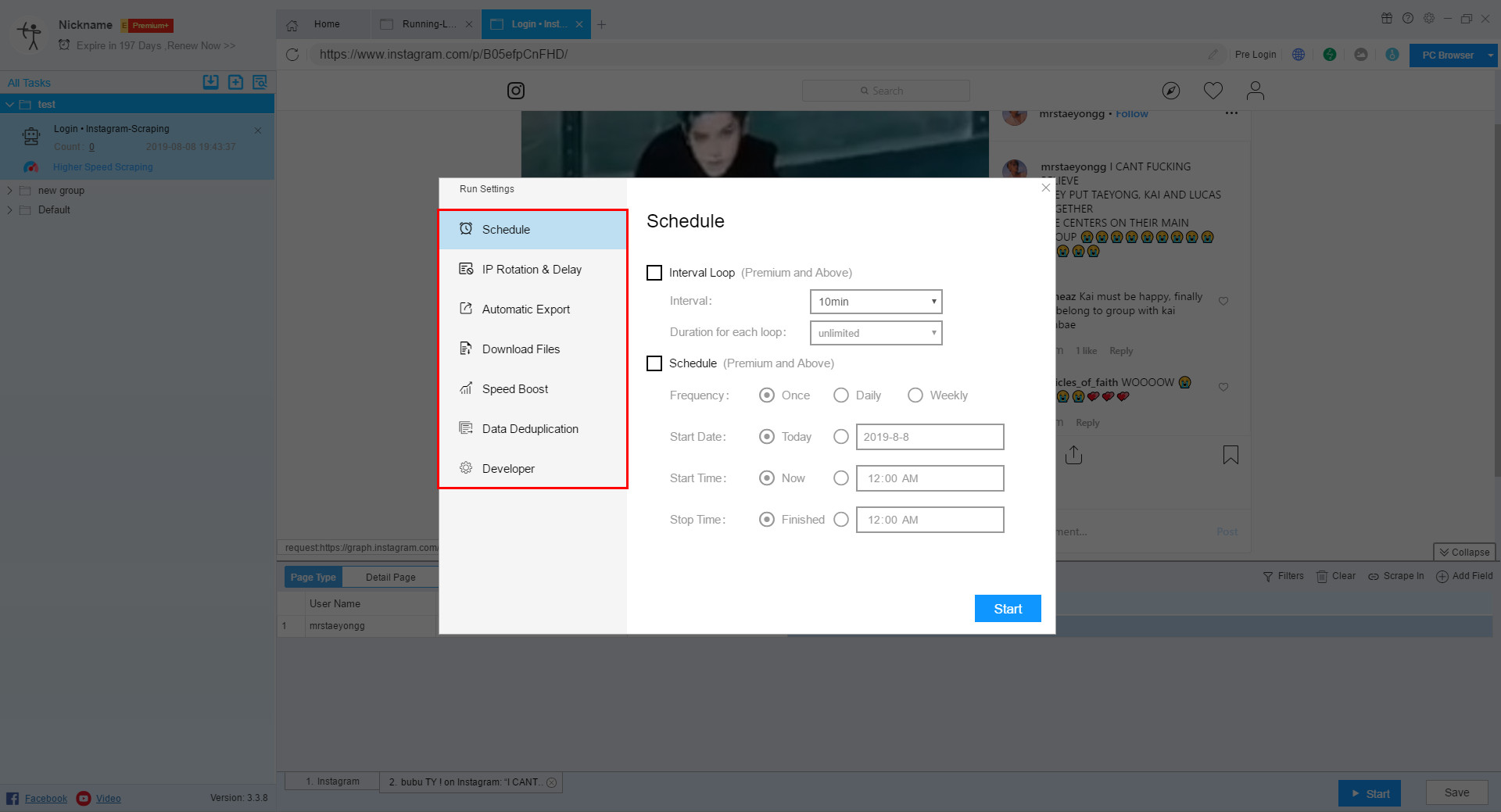
Task: Click the Instagram logo icon
Action: 516,91
